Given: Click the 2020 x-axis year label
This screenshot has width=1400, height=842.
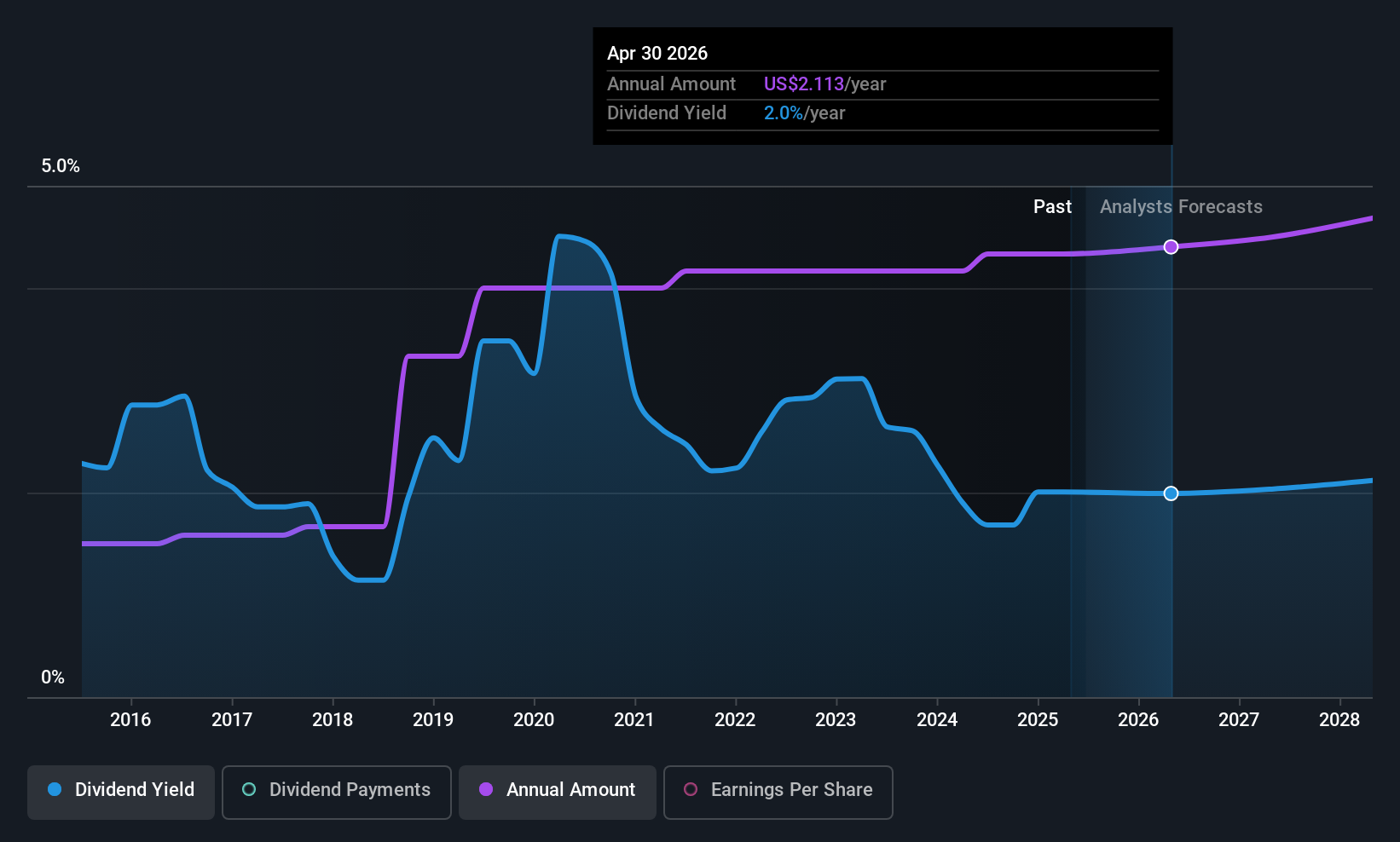Looking at the screenshot, I should point(534,720).
